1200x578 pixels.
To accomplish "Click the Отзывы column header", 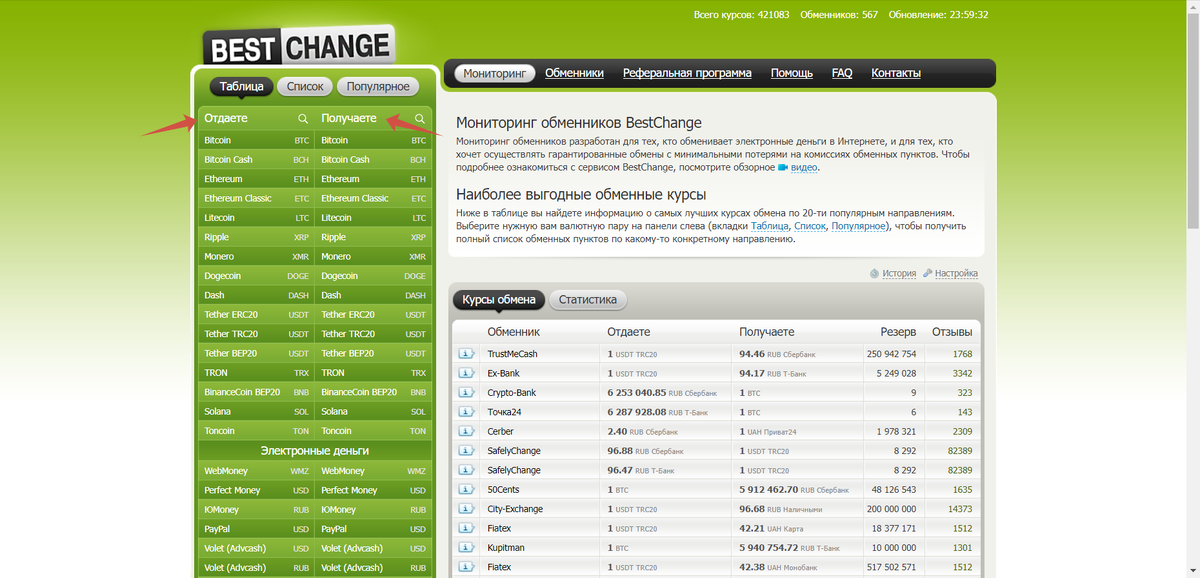I will (951, 332).
